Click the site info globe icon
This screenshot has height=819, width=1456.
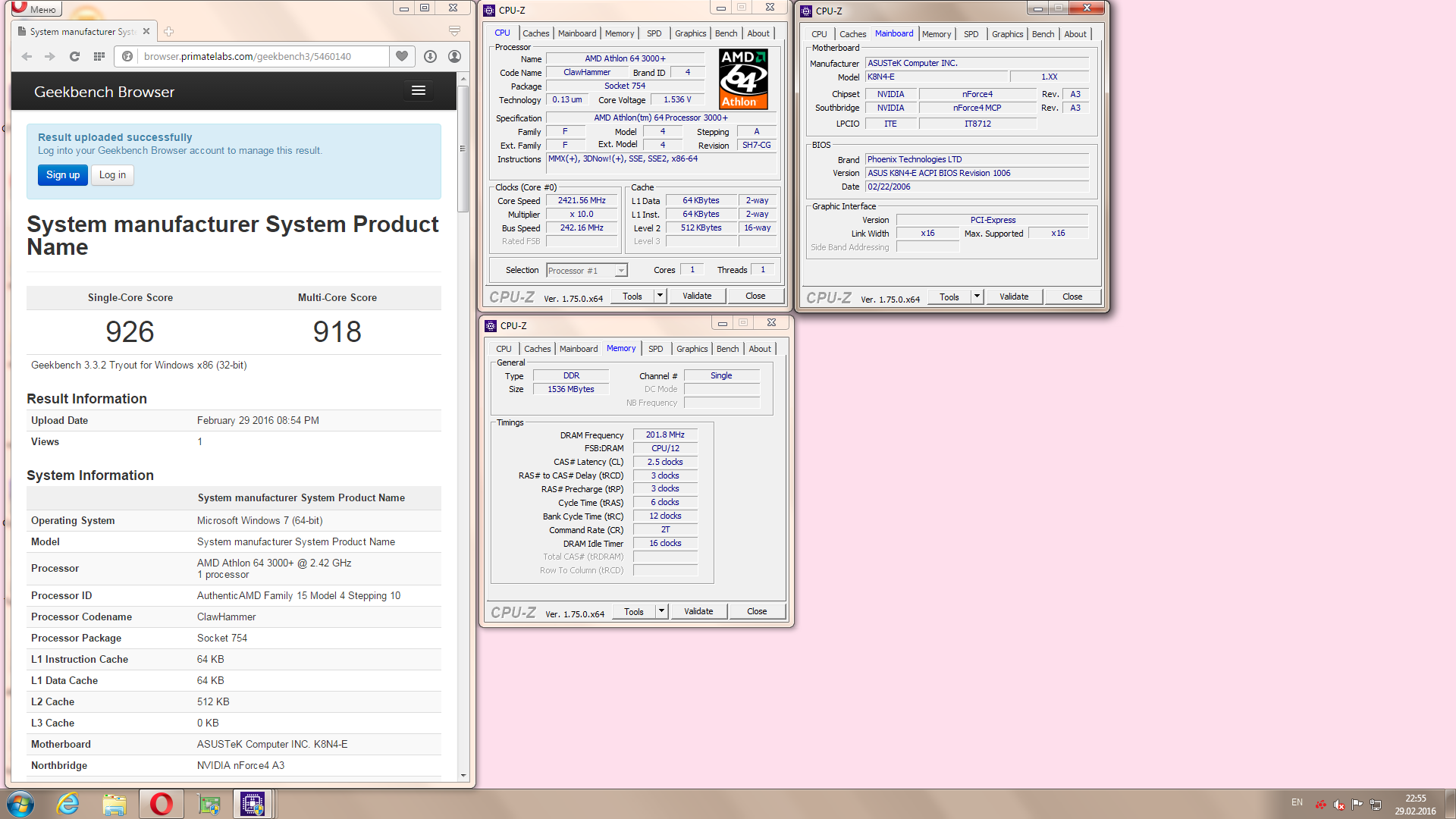click(x=127, y=56)
